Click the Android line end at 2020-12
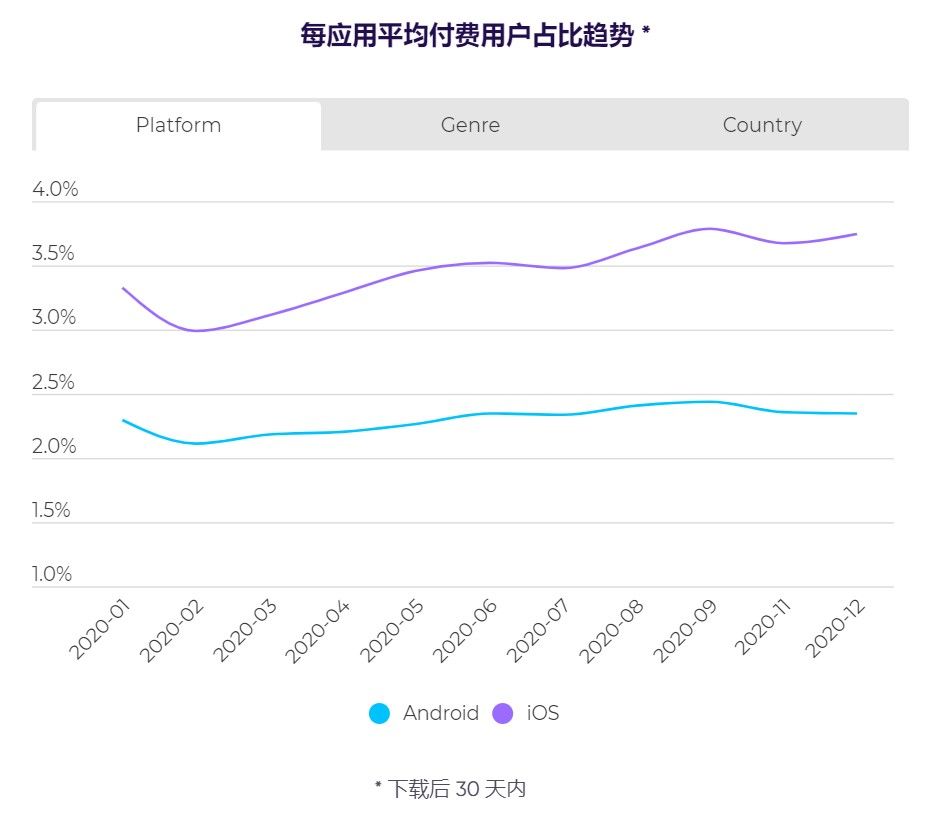The width and height of the screenshot is (942, 822). (x=855, y=413)
